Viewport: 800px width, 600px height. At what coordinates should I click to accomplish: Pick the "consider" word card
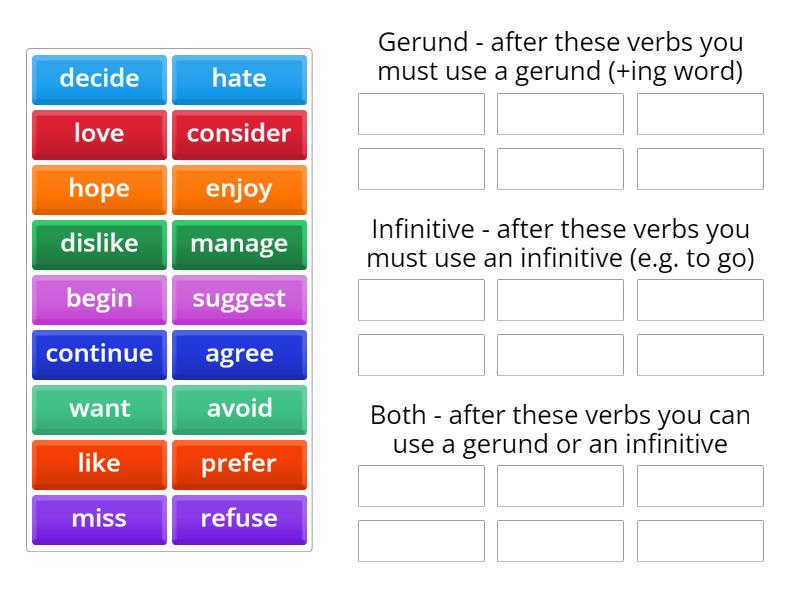coord(239,134)
